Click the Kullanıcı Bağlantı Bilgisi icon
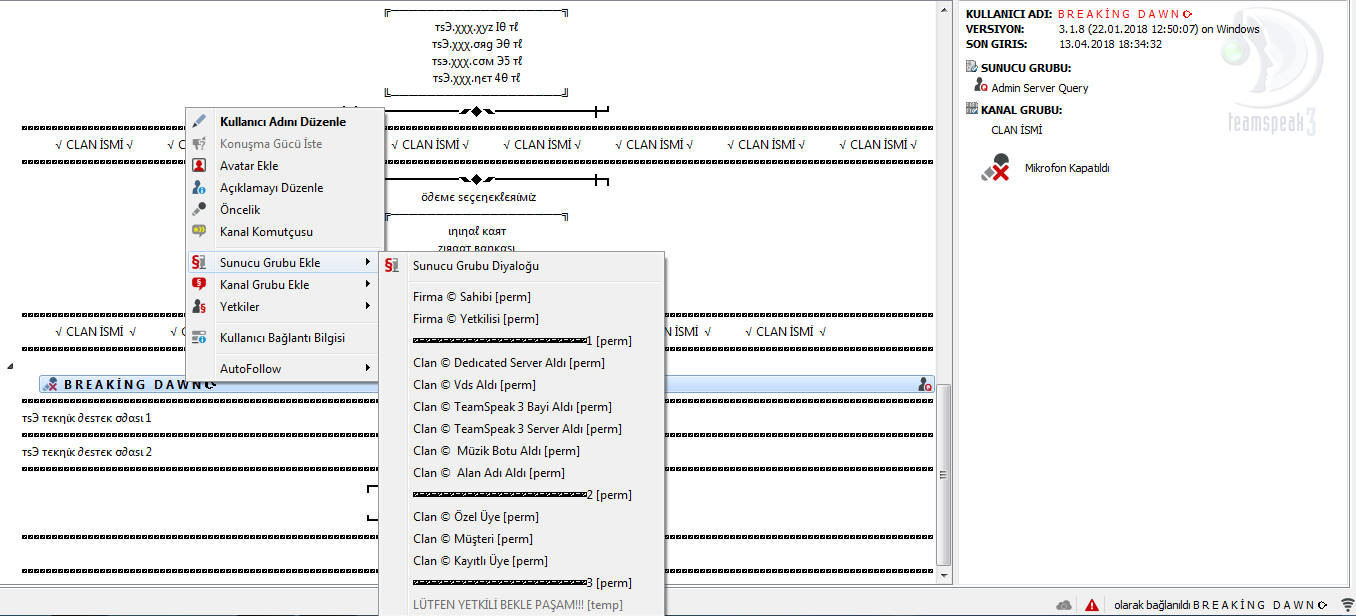1356x616 pixels. [199, 338]
